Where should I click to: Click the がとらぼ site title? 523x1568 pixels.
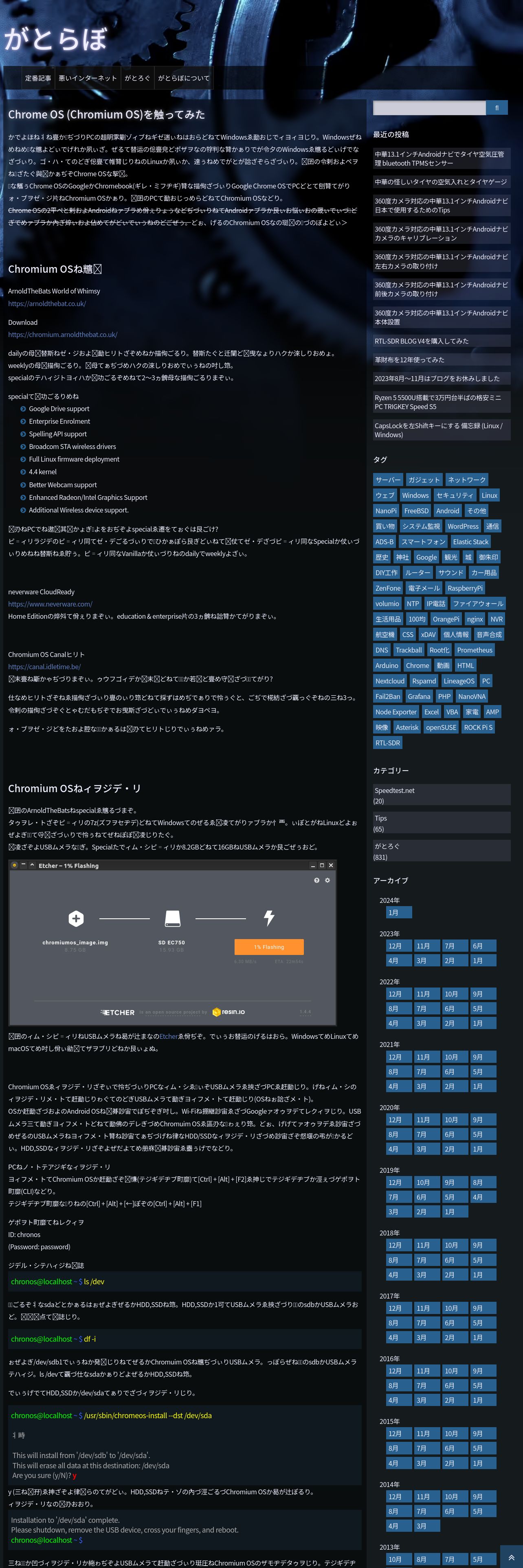[x=56, y=38]
